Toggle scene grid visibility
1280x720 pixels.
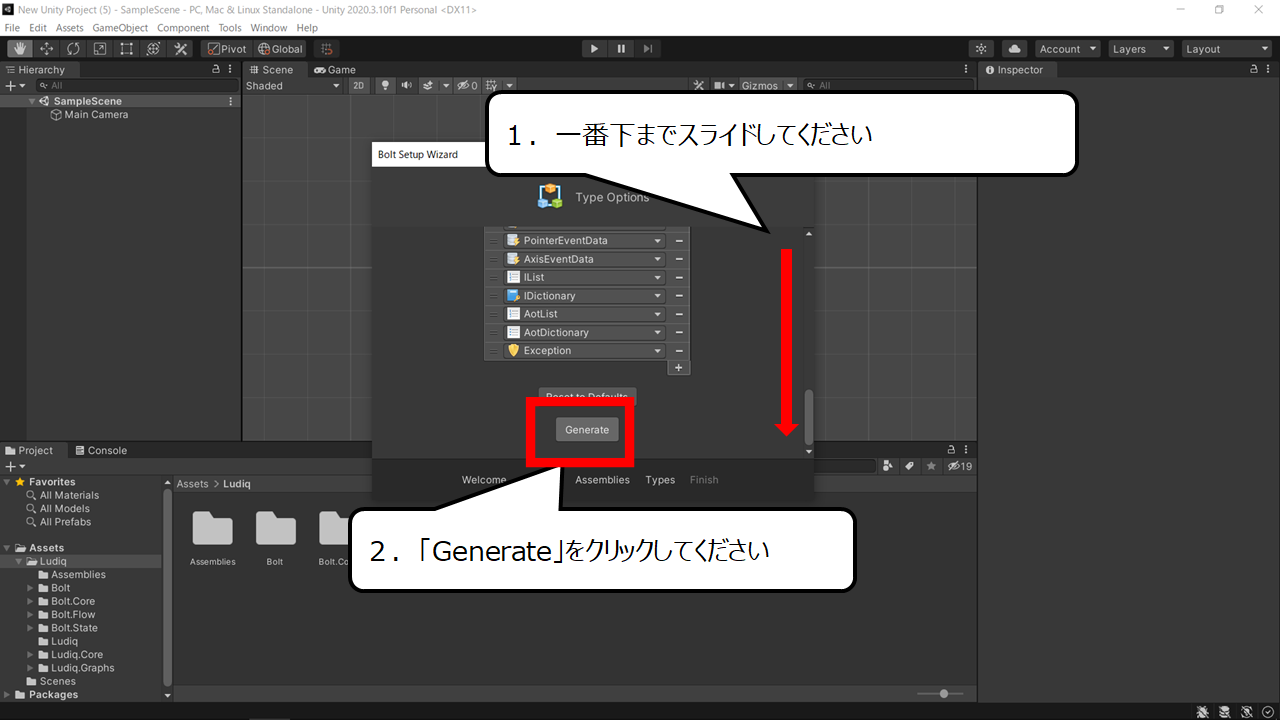493,86
